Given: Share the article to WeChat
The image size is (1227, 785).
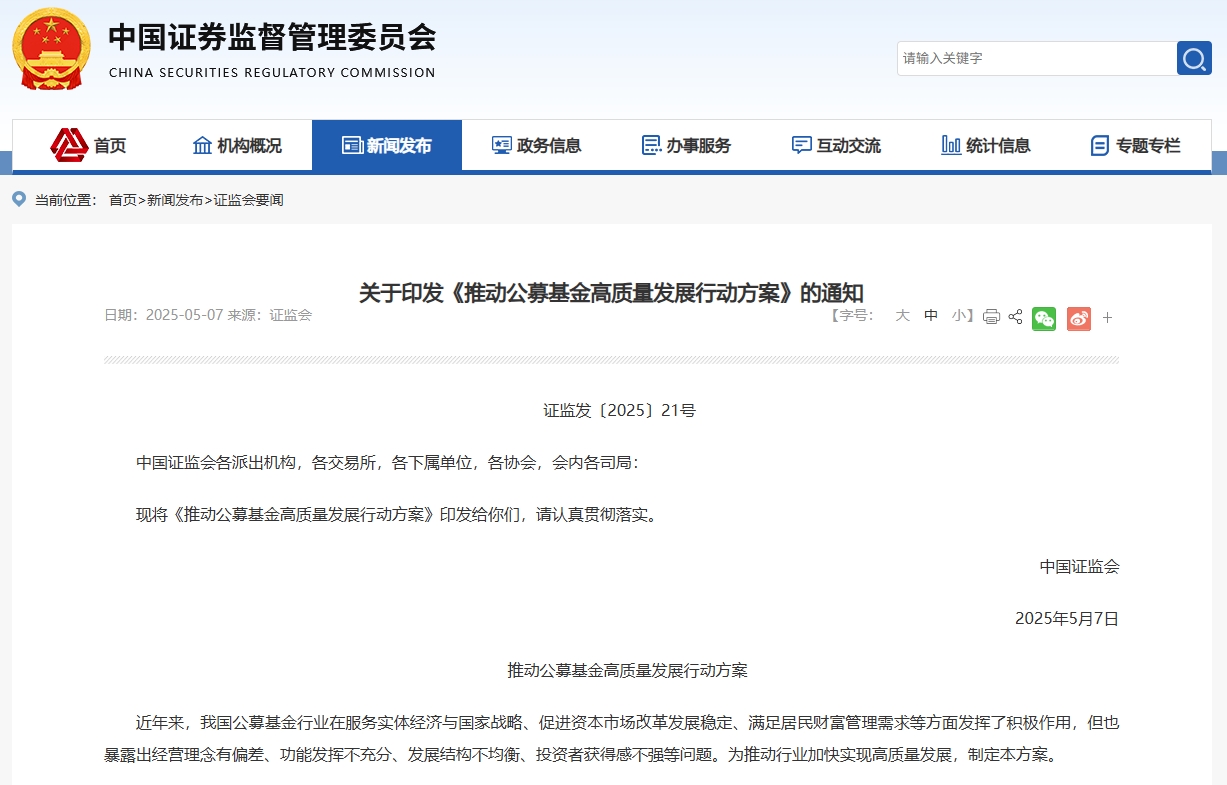Looking at the screenshot, I should click(1044, 318).
